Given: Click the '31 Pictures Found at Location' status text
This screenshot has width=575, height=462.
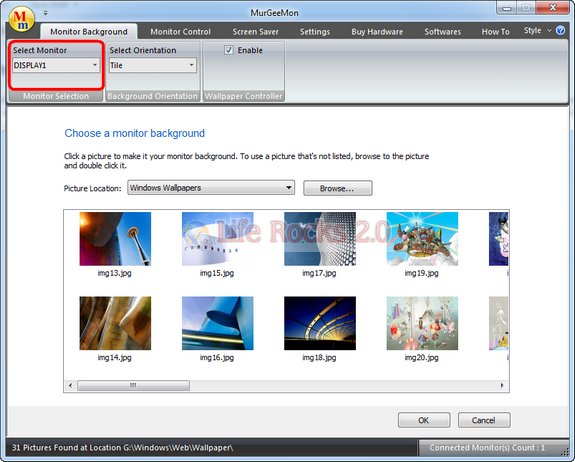Looking at the screenshot, I should point(122,448).
